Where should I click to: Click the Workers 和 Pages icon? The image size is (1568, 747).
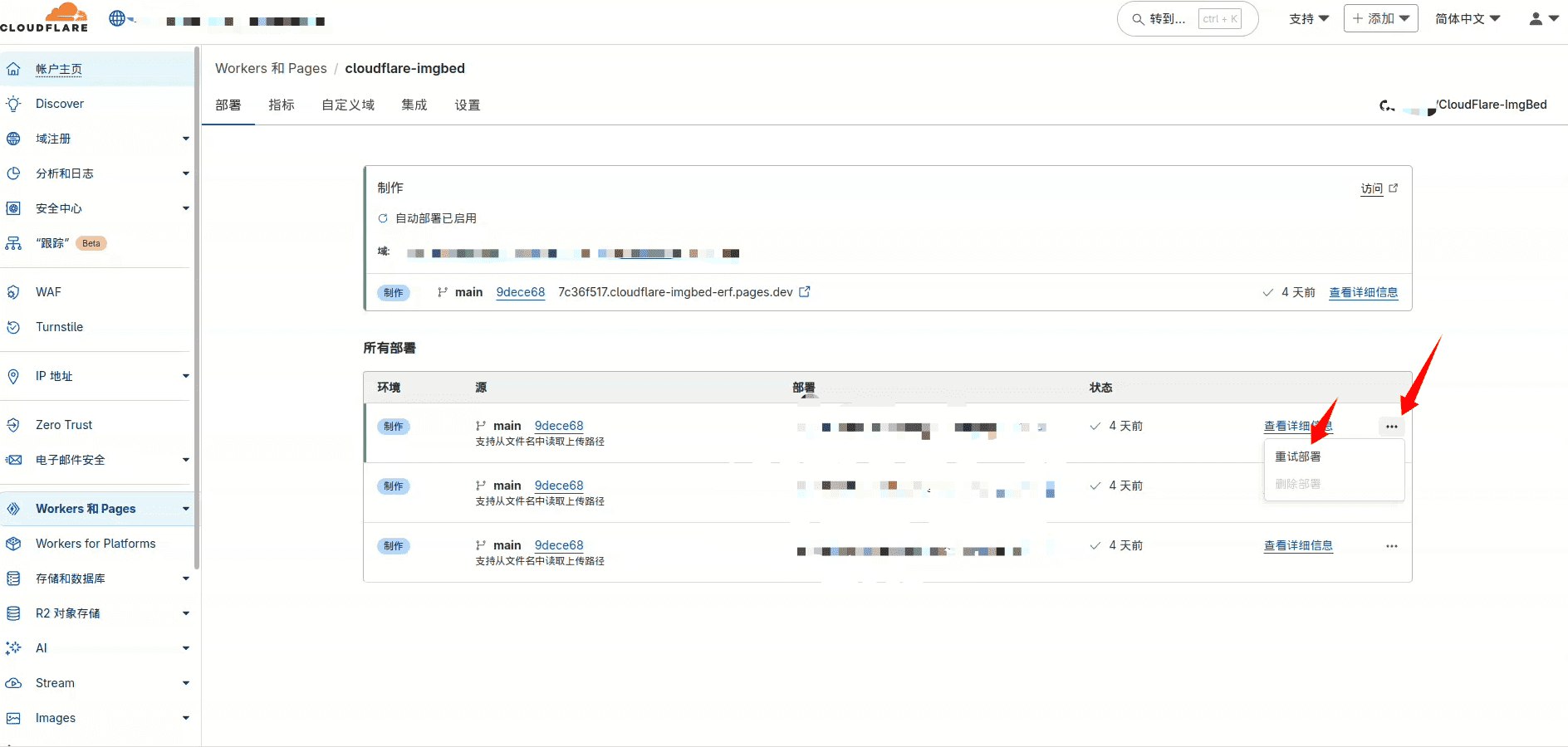(13, 509)
